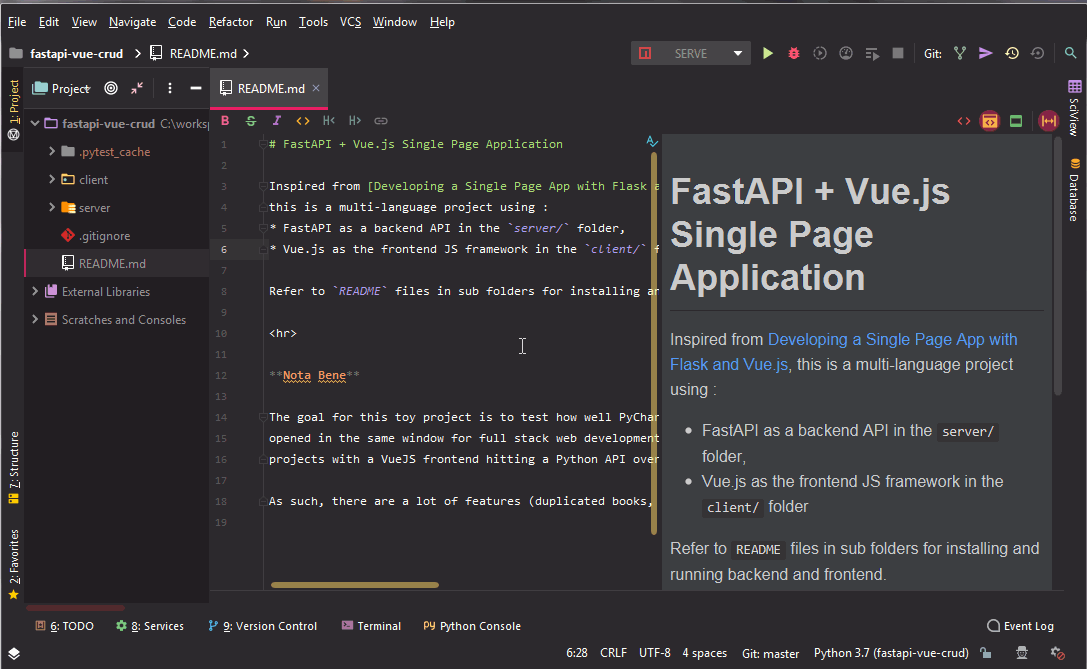Apply italic formatting in the markdown toolbar
This screenshot has width=1087, height=669.
tap(277, 121)
